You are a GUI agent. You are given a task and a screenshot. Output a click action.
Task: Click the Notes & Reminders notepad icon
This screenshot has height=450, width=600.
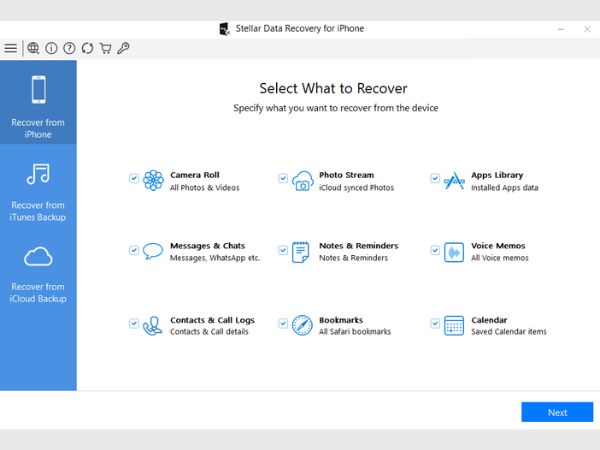coord(301,252)
